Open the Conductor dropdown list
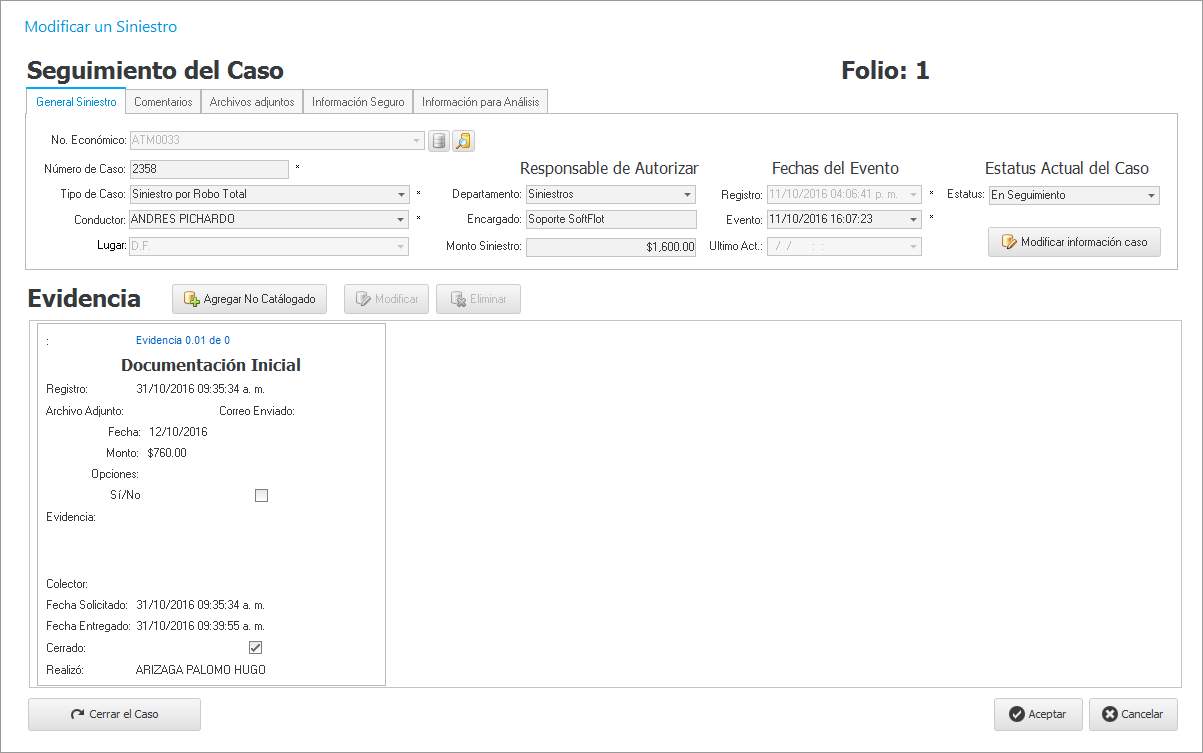The image size is (1203, 753). [x=401, y=220]
